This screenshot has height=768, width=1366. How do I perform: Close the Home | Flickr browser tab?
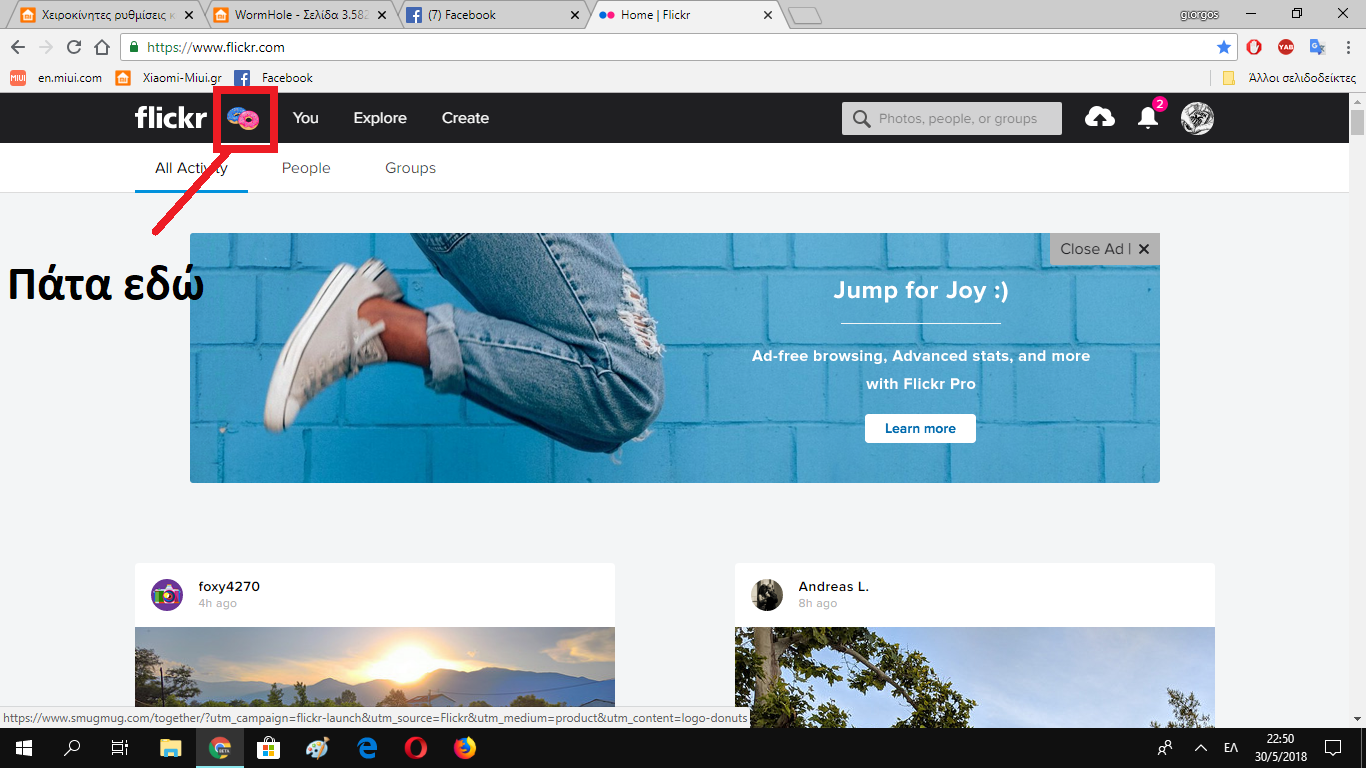[x=768, y=15]
